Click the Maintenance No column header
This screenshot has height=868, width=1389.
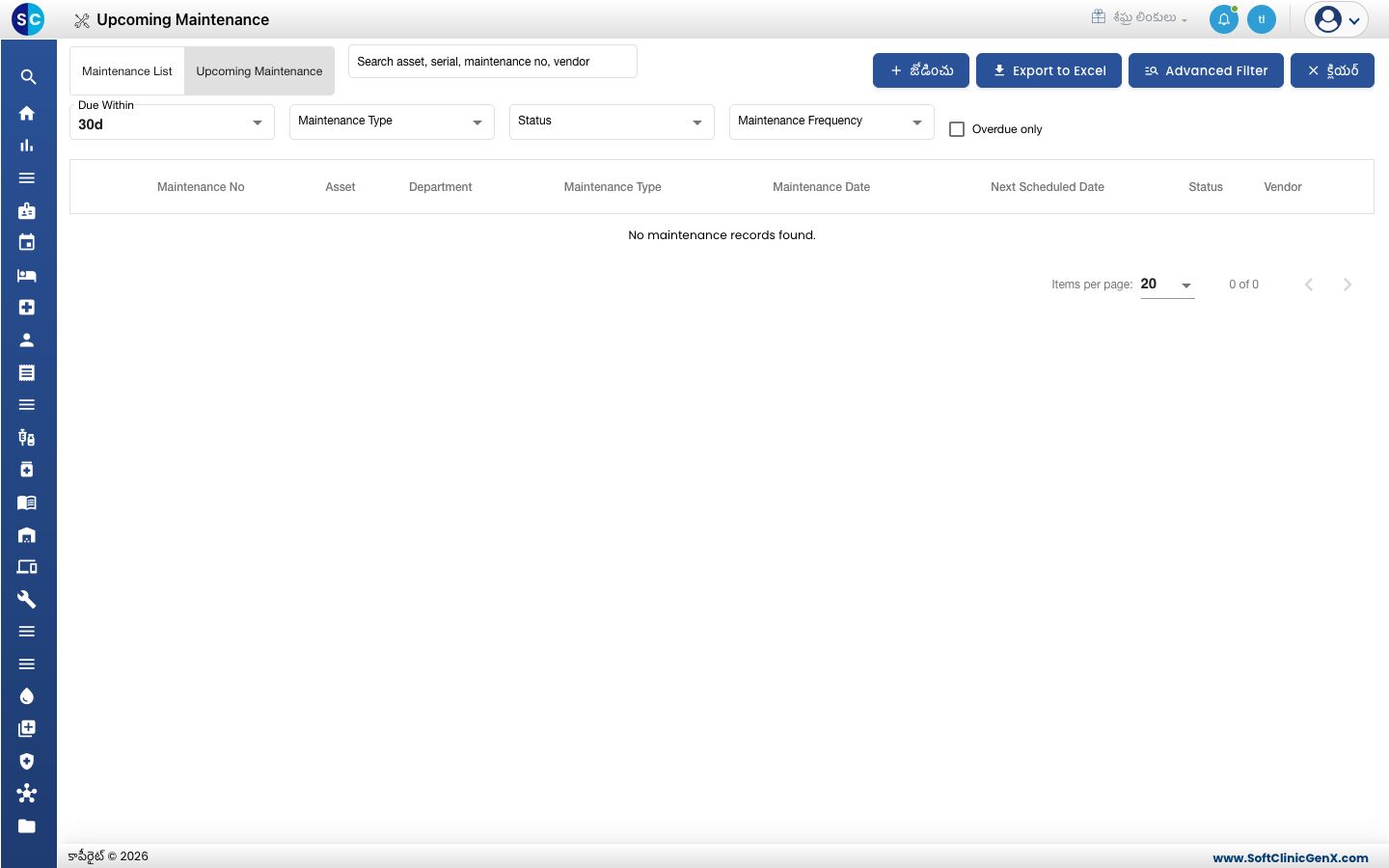click(201, 187)
